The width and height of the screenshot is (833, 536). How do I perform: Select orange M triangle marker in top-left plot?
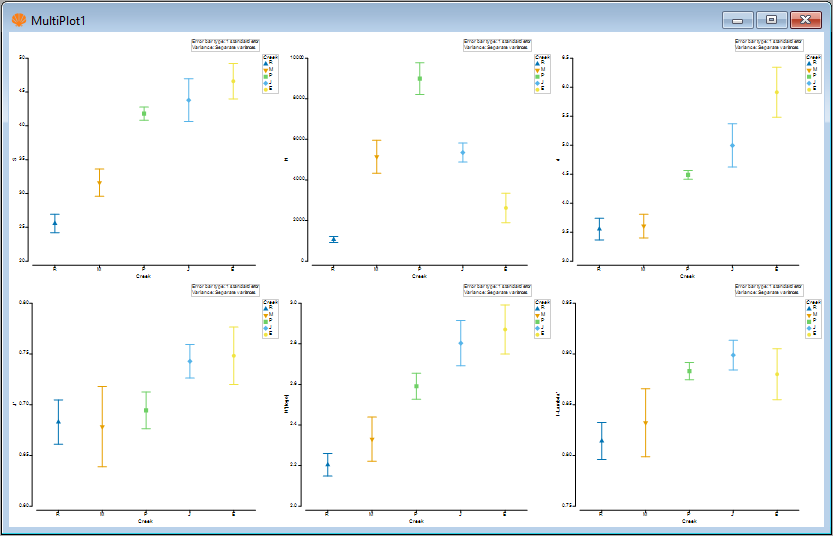[99, 183]
